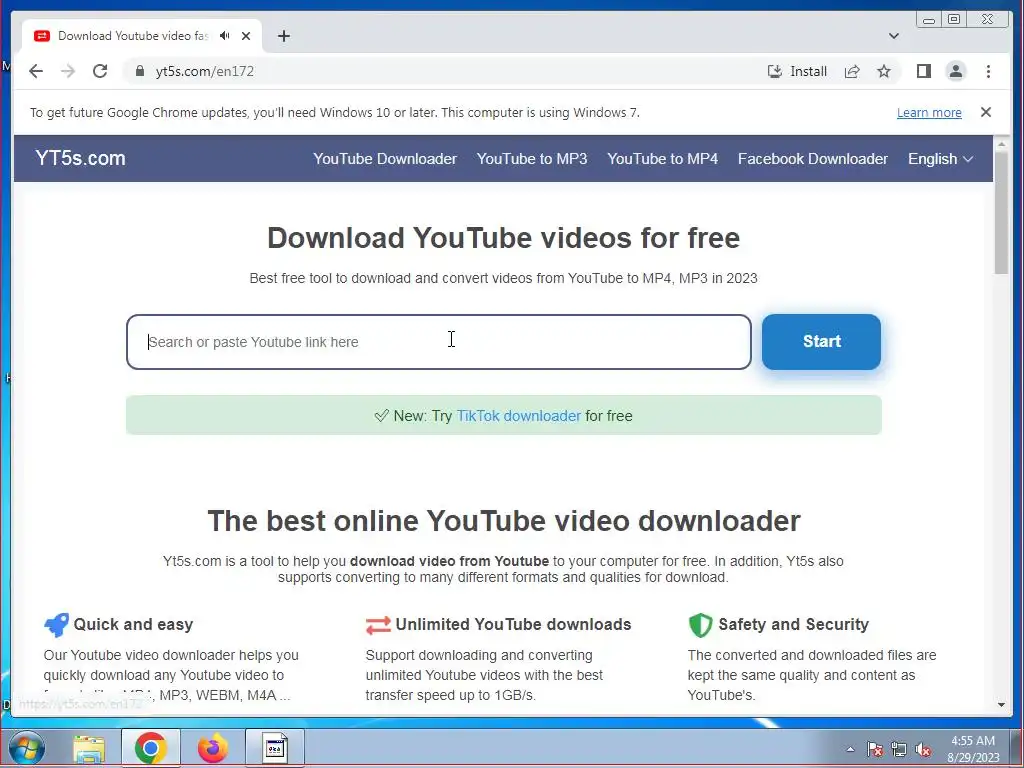The width and height of the screenshot is (1024, 768).
Task: Open the TikTok downloader link
Action: pos(519,416)
